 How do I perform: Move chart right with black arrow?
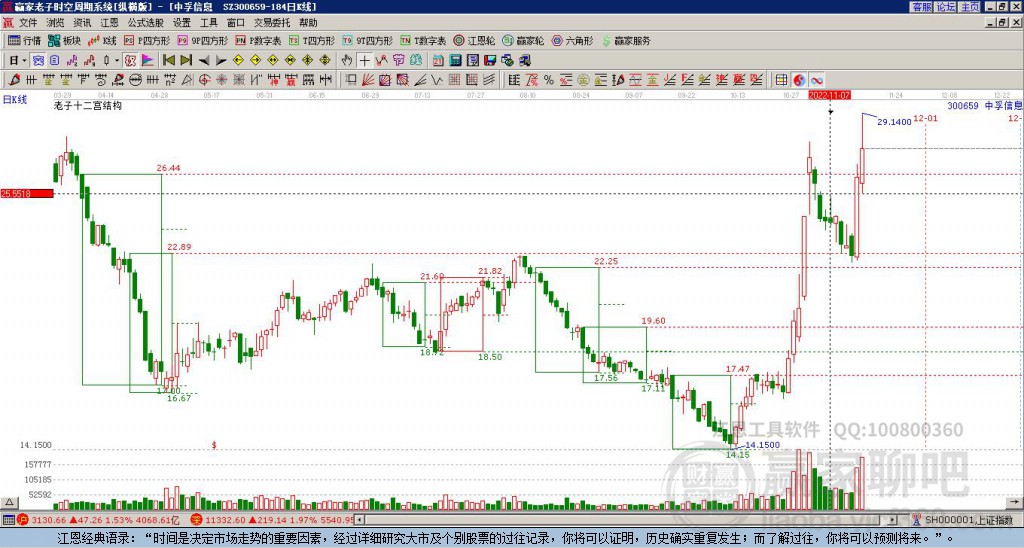pos(221,61)
